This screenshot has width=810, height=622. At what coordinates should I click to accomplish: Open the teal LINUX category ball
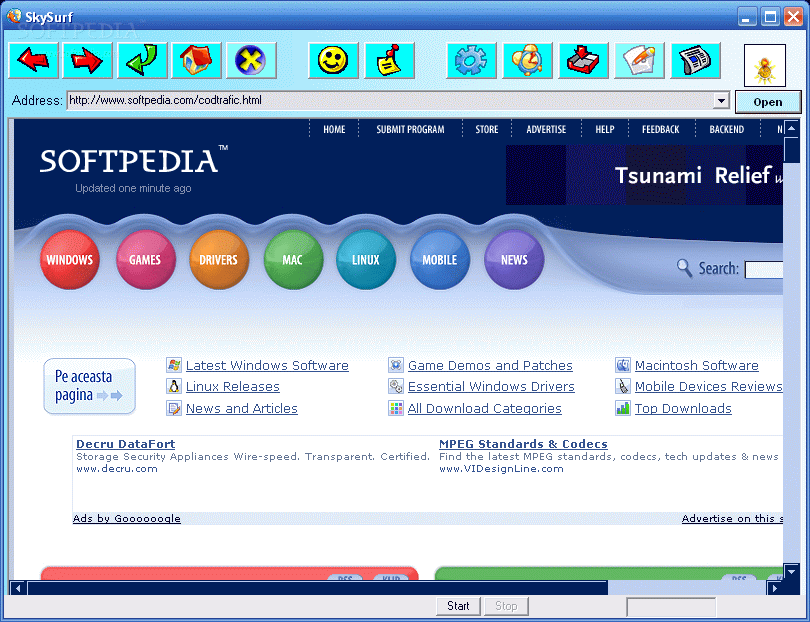pos(366,259)
